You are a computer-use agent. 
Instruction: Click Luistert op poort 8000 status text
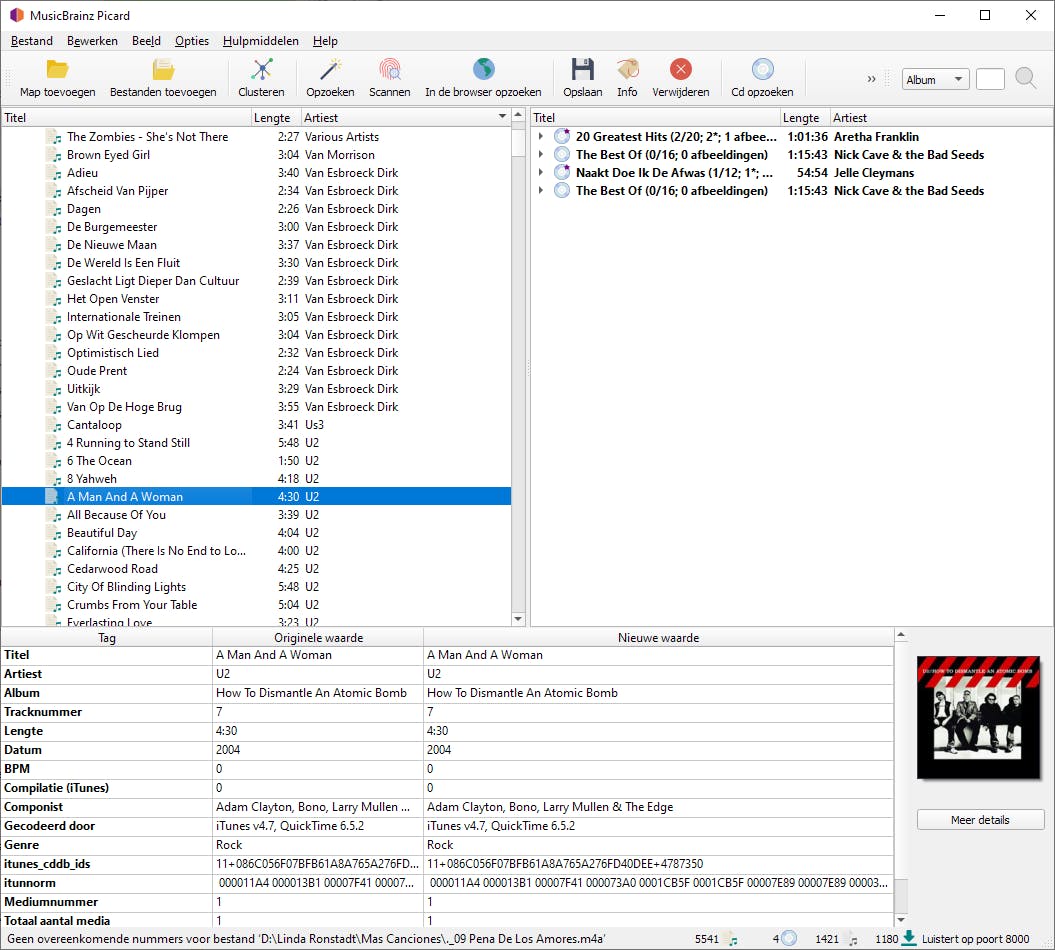pos(975,939)
